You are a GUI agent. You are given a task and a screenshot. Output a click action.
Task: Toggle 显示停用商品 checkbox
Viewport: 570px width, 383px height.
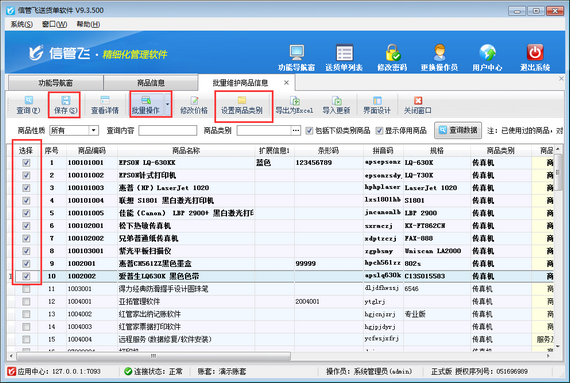point(379,130)
